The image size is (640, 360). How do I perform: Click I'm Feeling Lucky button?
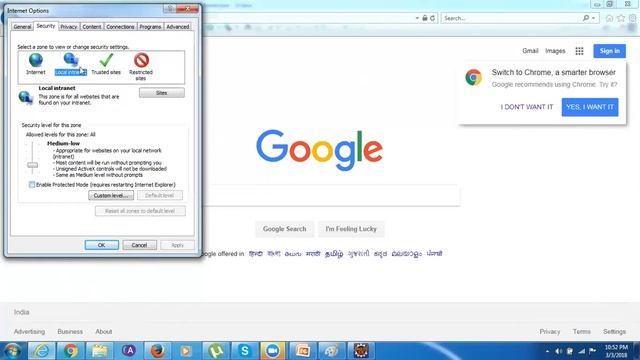351,229
